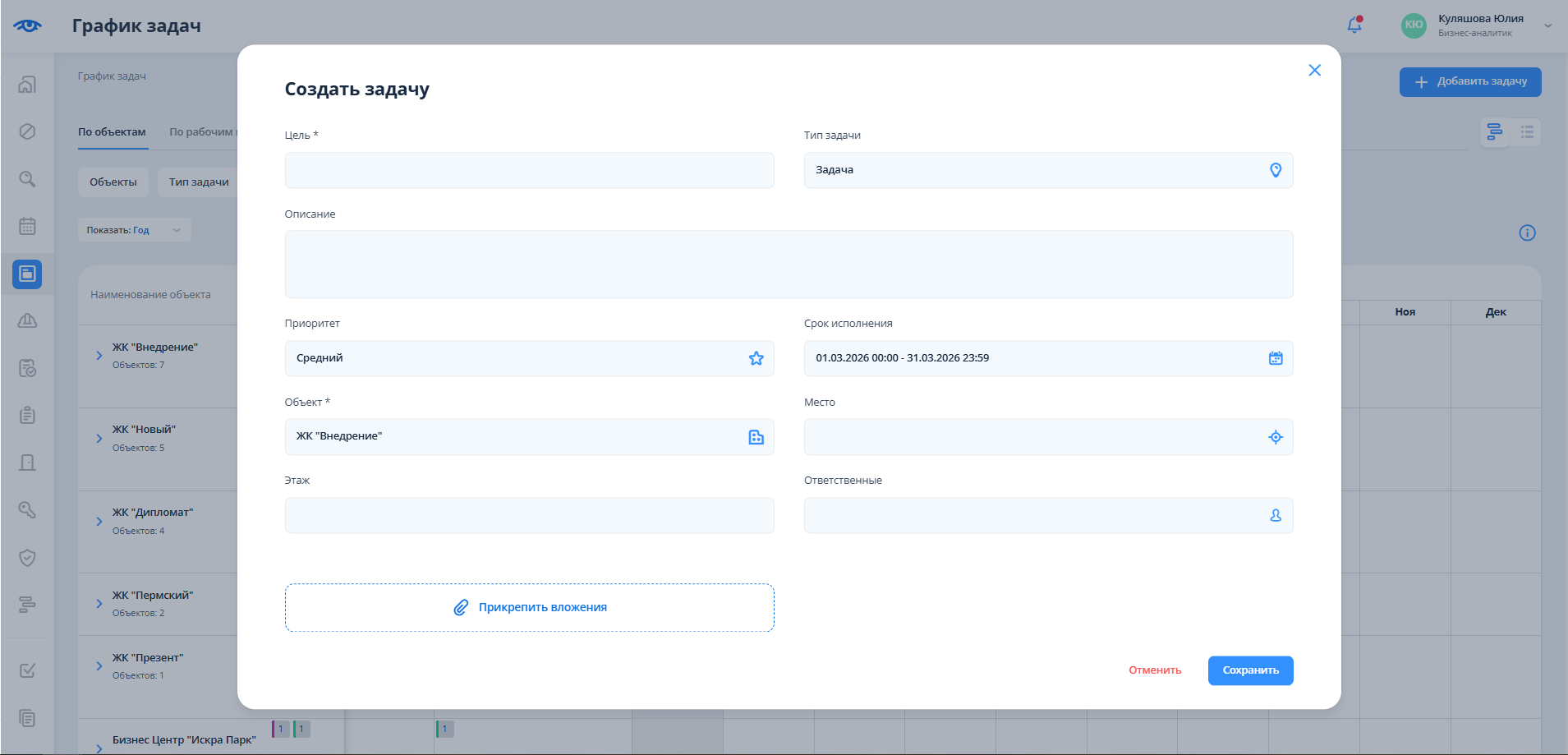Click the target icon in Место field
Viewport: 1568px width, 755px height.
pos(1275,437)
